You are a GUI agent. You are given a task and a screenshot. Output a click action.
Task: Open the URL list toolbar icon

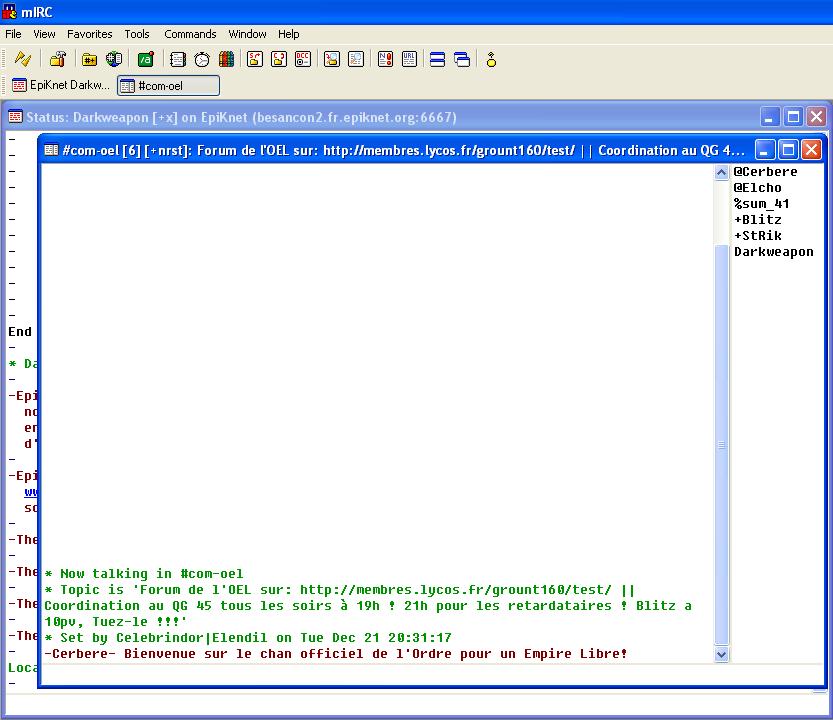pyautogui.click(x=409, y=59)
